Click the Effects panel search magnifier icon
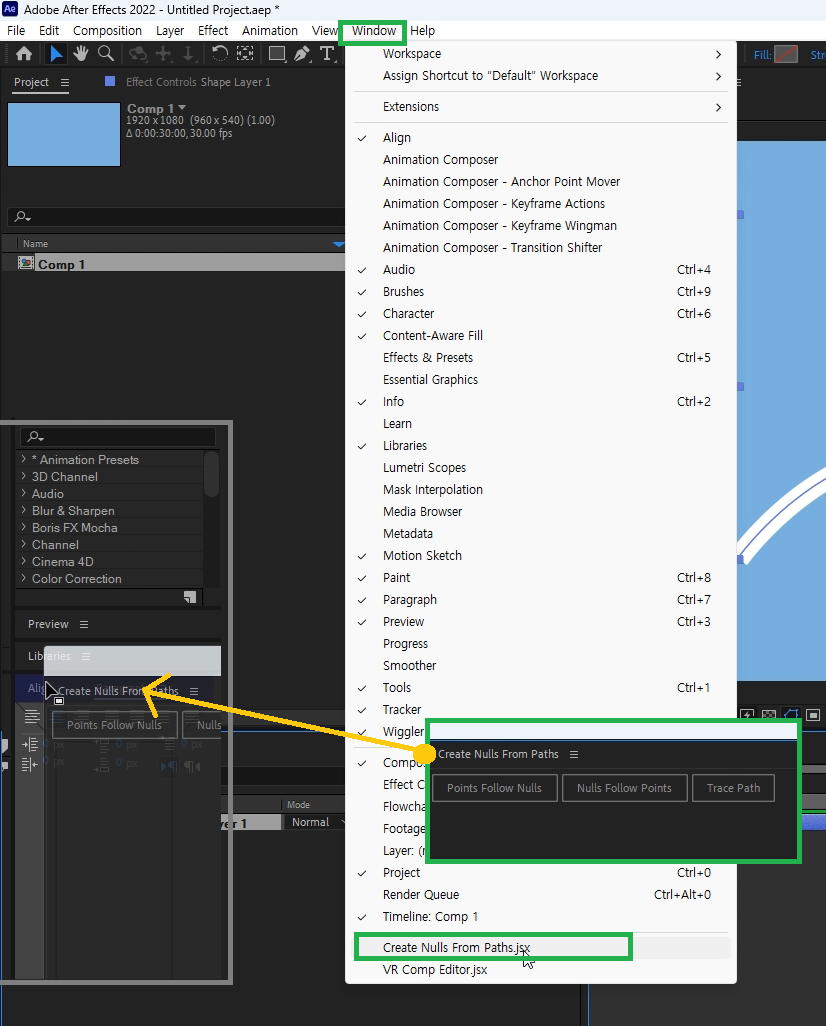Screen dimensions: 826x1026 tap(35, 436)
